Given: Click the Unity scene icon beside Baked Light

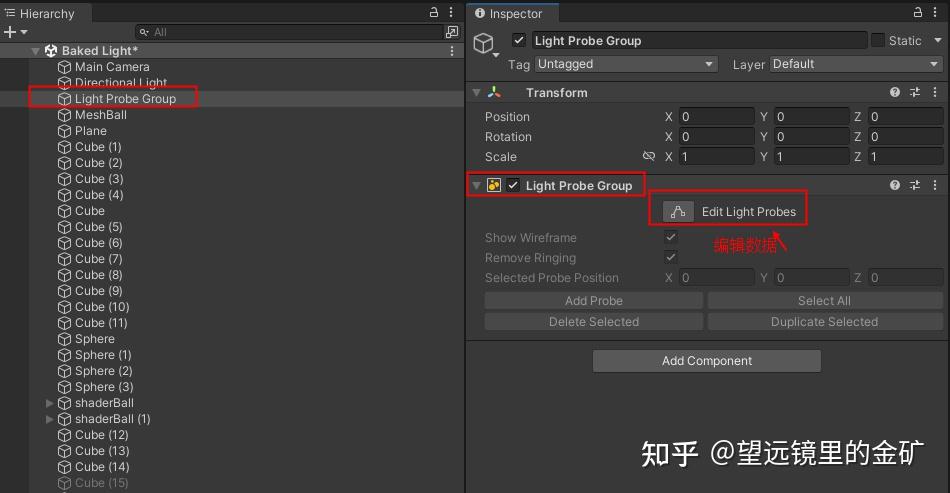Looking at the screenshot, I should click(x=51, y=51).
